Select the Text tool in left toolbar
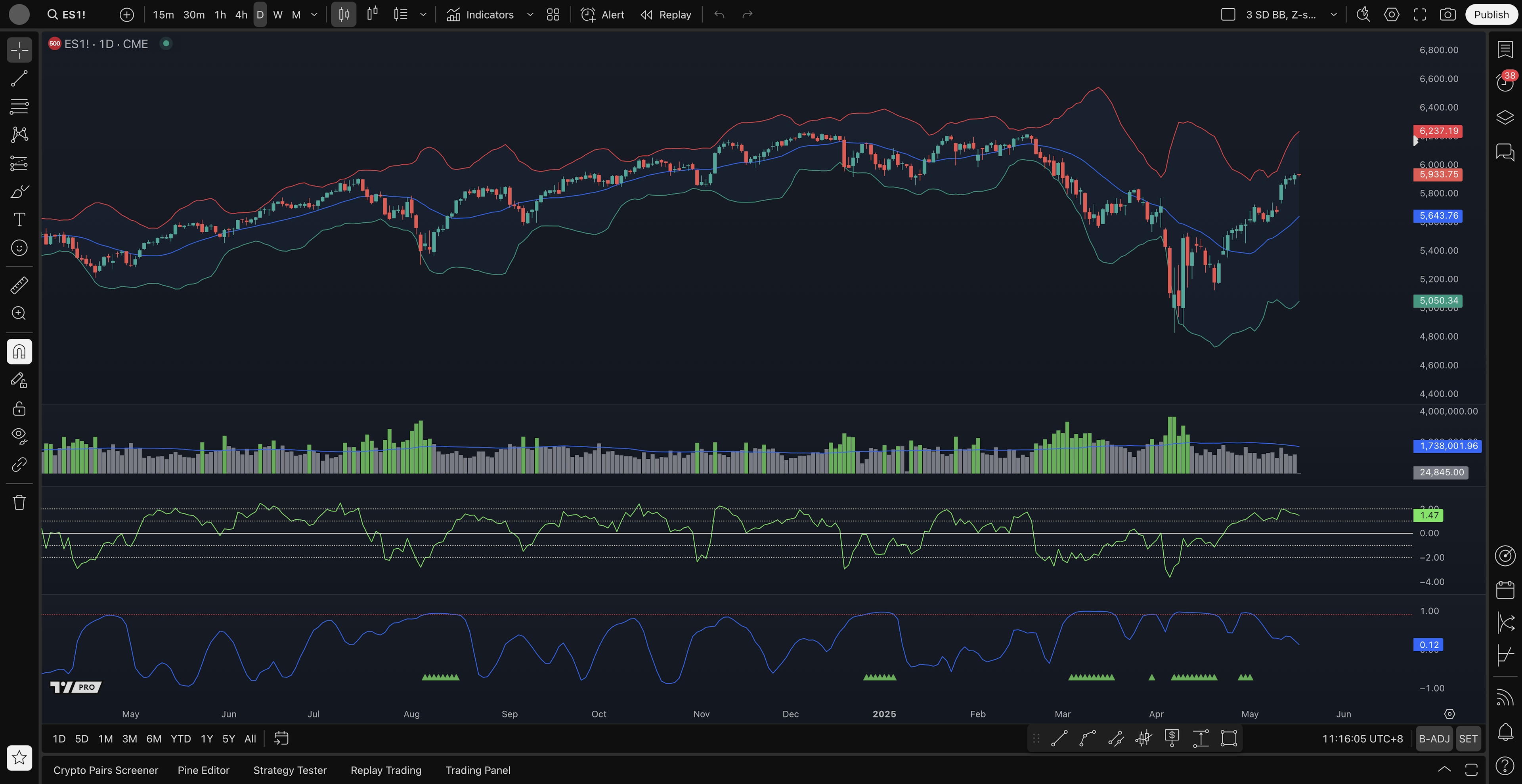Viewport: 1522px width, 784px height. [x=19, y=219]
